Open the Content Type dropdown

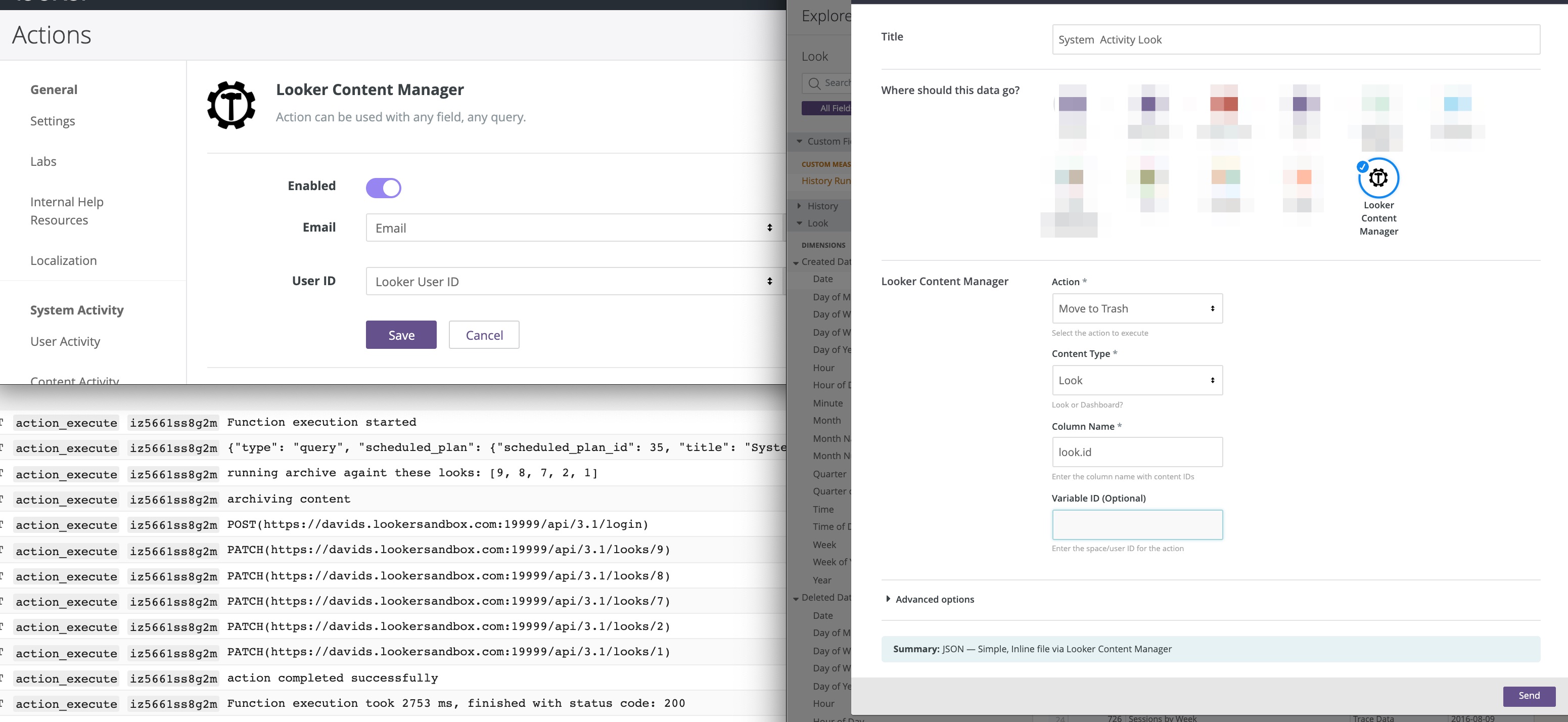pyautogui.click(x=1135, y=380)
